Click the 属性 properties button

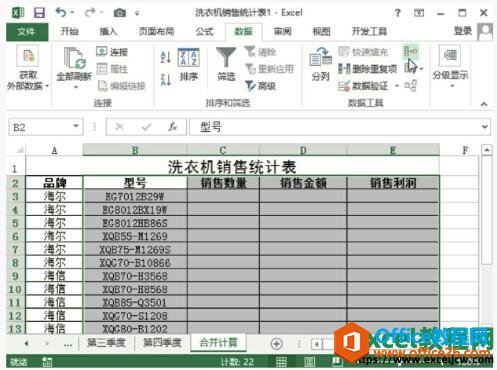pyautogui.click(x=112, y=69)
